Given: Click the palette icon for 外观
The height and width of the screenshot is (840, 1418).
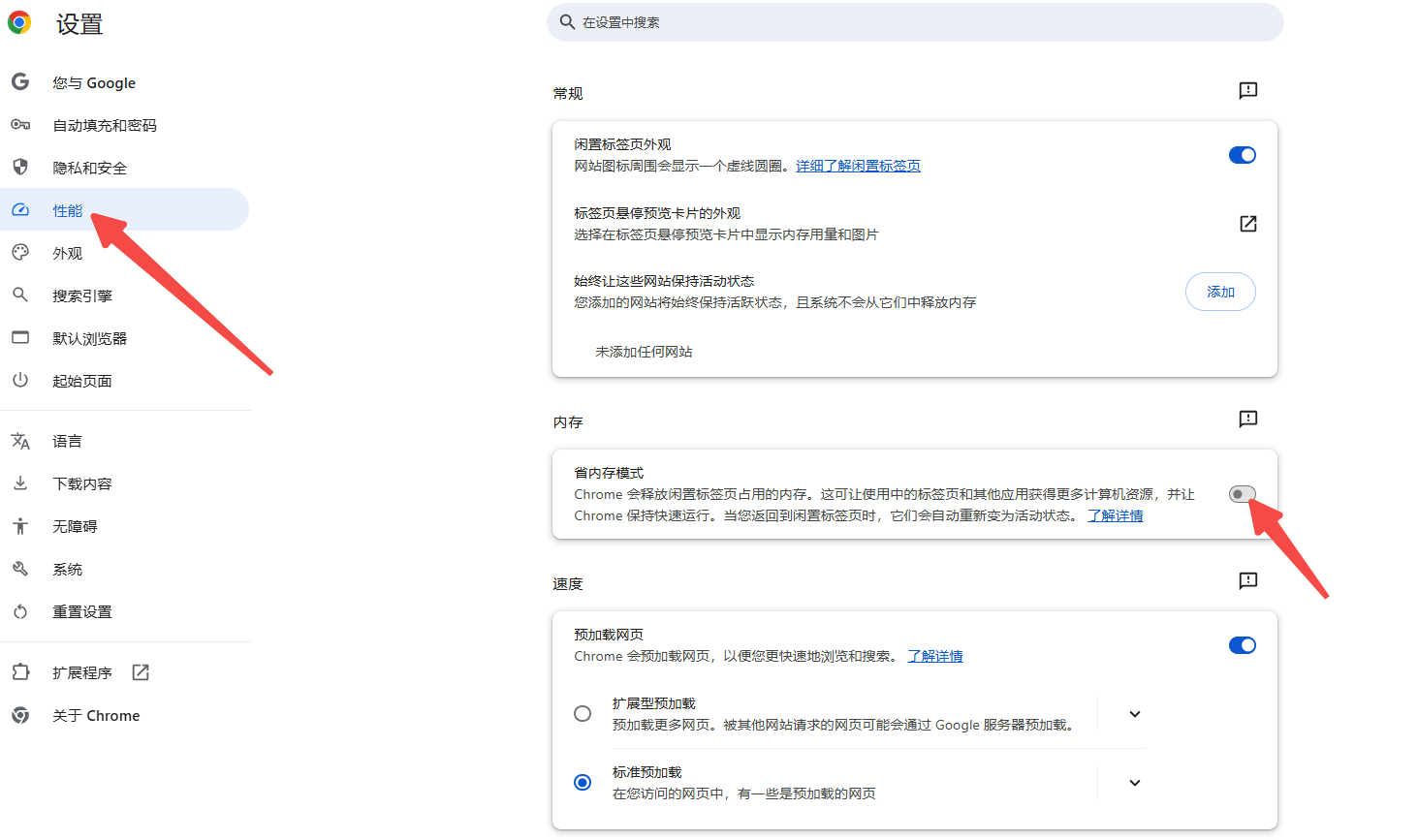Looking at the screenshot, I should (x=20, y=252).
